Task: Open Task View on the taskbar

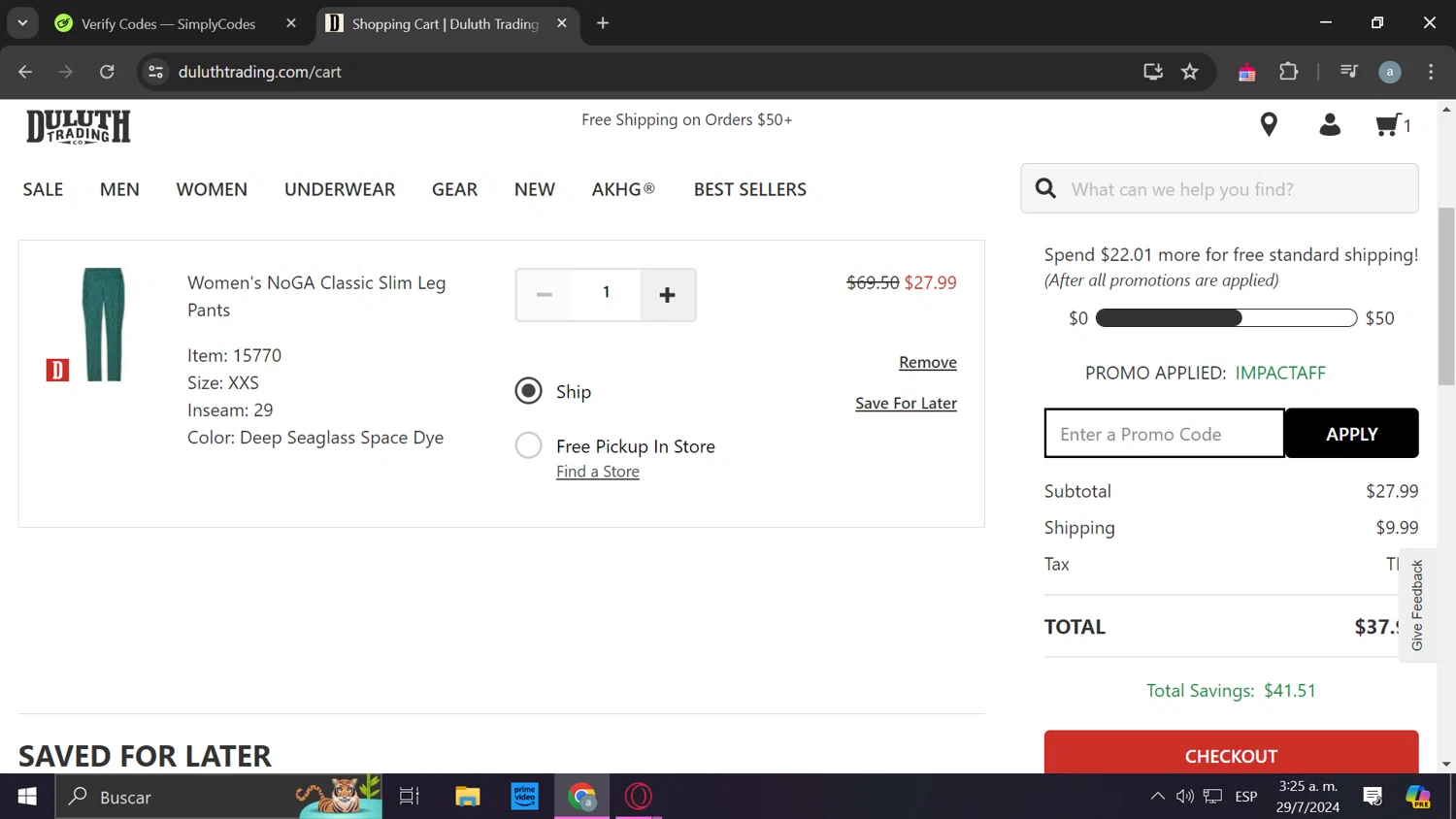Action: pos(410,797)
